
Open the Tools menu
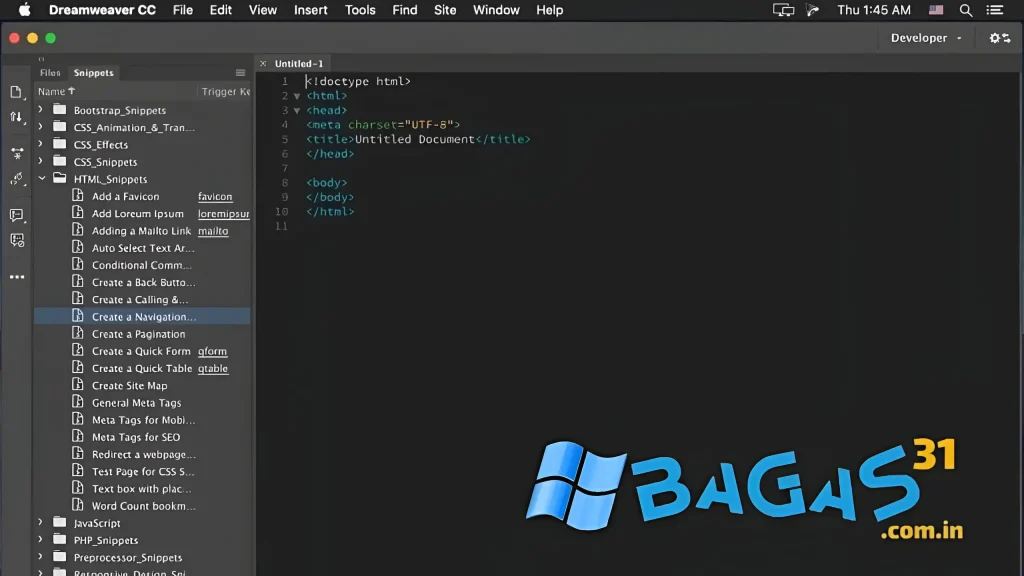pyautogui.click(x=360, y=10)
